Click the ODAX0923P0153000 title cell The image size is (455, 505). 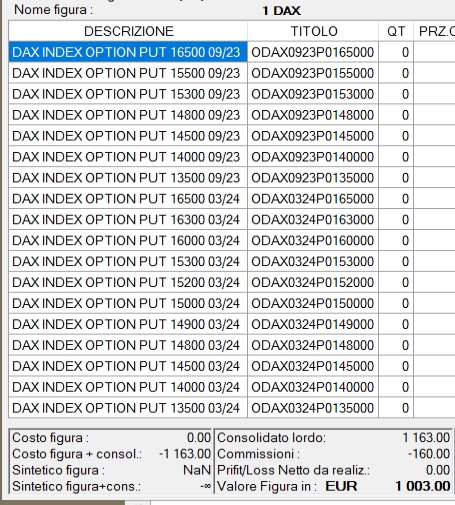(x=313, y=94)
